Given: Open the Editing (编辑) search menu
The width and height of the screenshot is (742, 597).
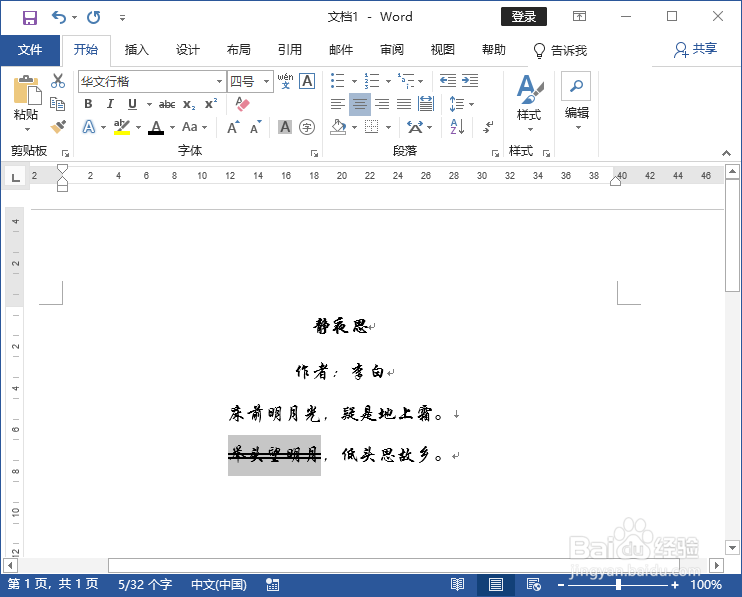Looking at the screenshot, I should click(576, 102).
